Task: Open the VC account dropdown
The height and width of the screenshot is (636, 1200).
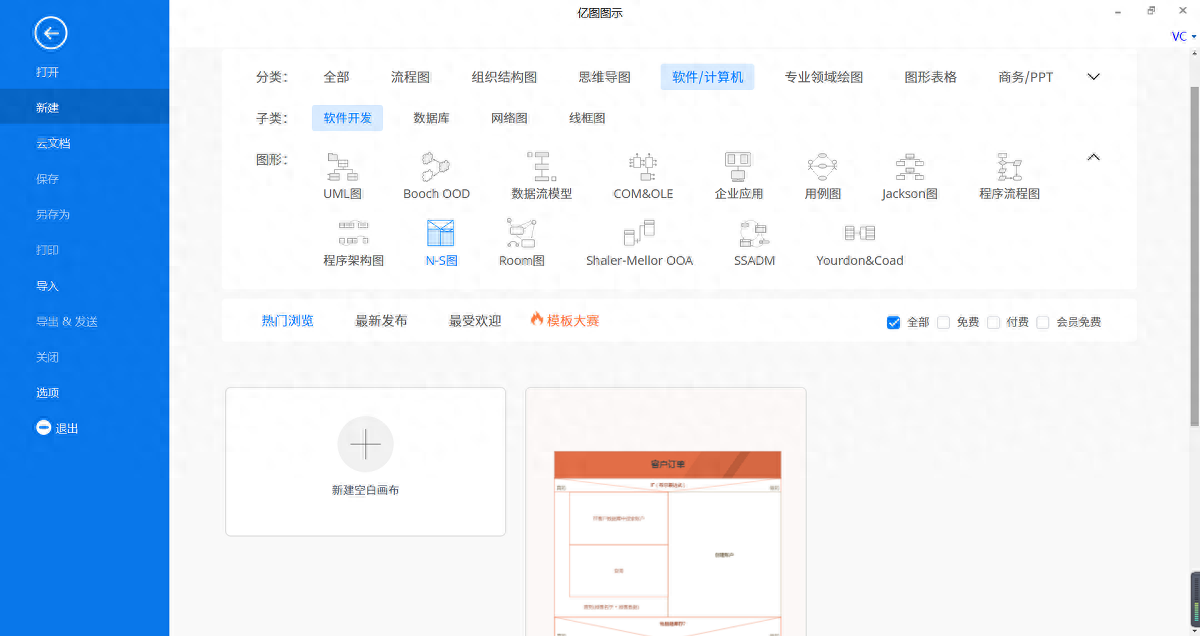Action: point(1183,37)
